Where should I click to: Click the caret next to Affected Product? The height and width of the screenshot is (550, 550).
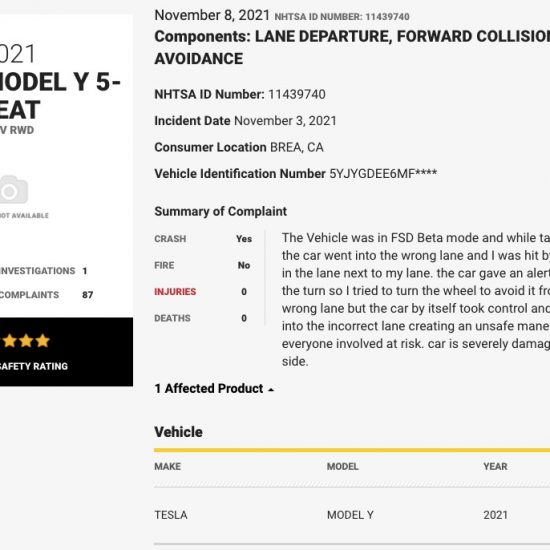point(271,390)
